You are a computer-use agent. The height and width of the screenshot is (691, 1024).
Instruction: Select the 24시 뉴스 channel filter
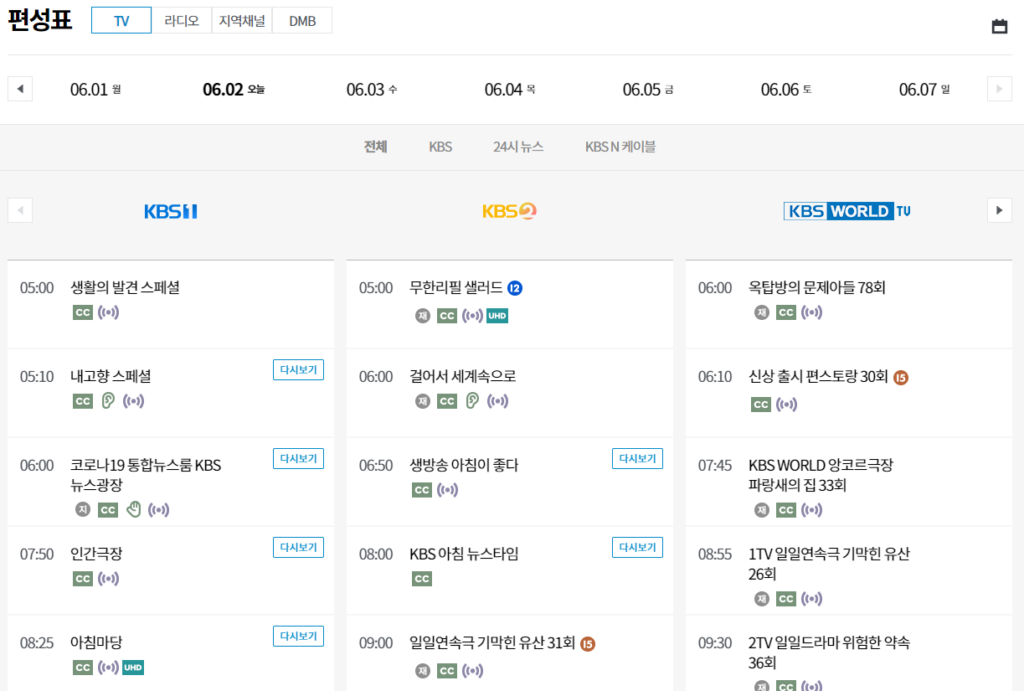click(518, 146)
